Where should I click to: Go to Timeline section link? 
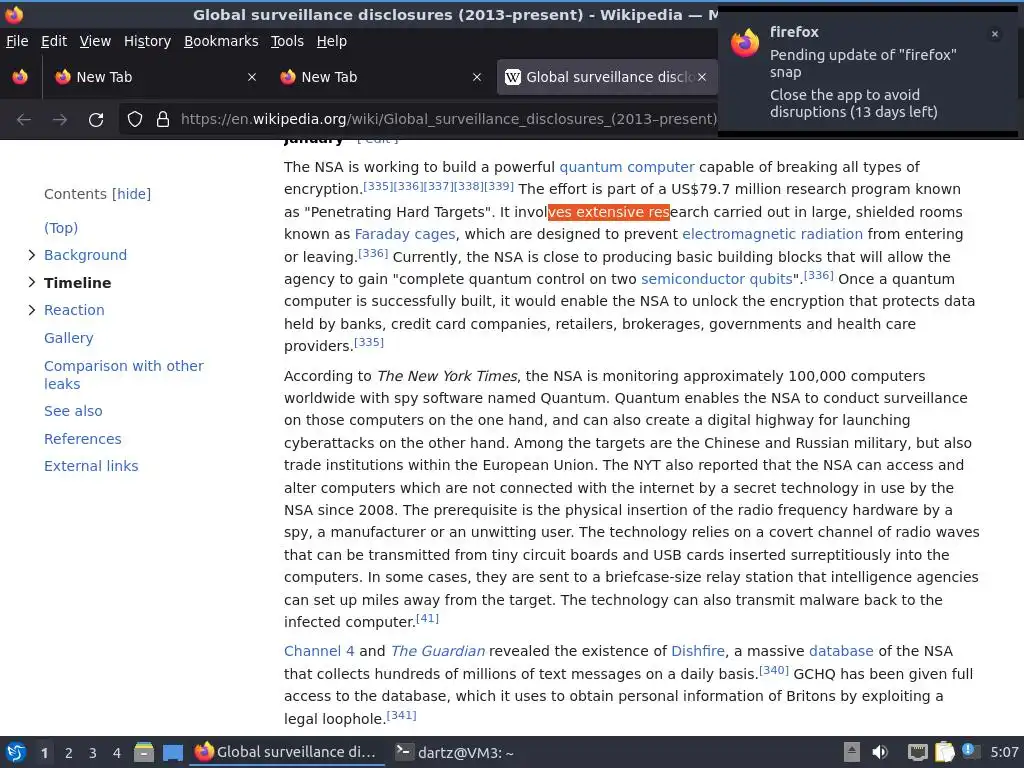pyautogui.click(x=78, y=283)
